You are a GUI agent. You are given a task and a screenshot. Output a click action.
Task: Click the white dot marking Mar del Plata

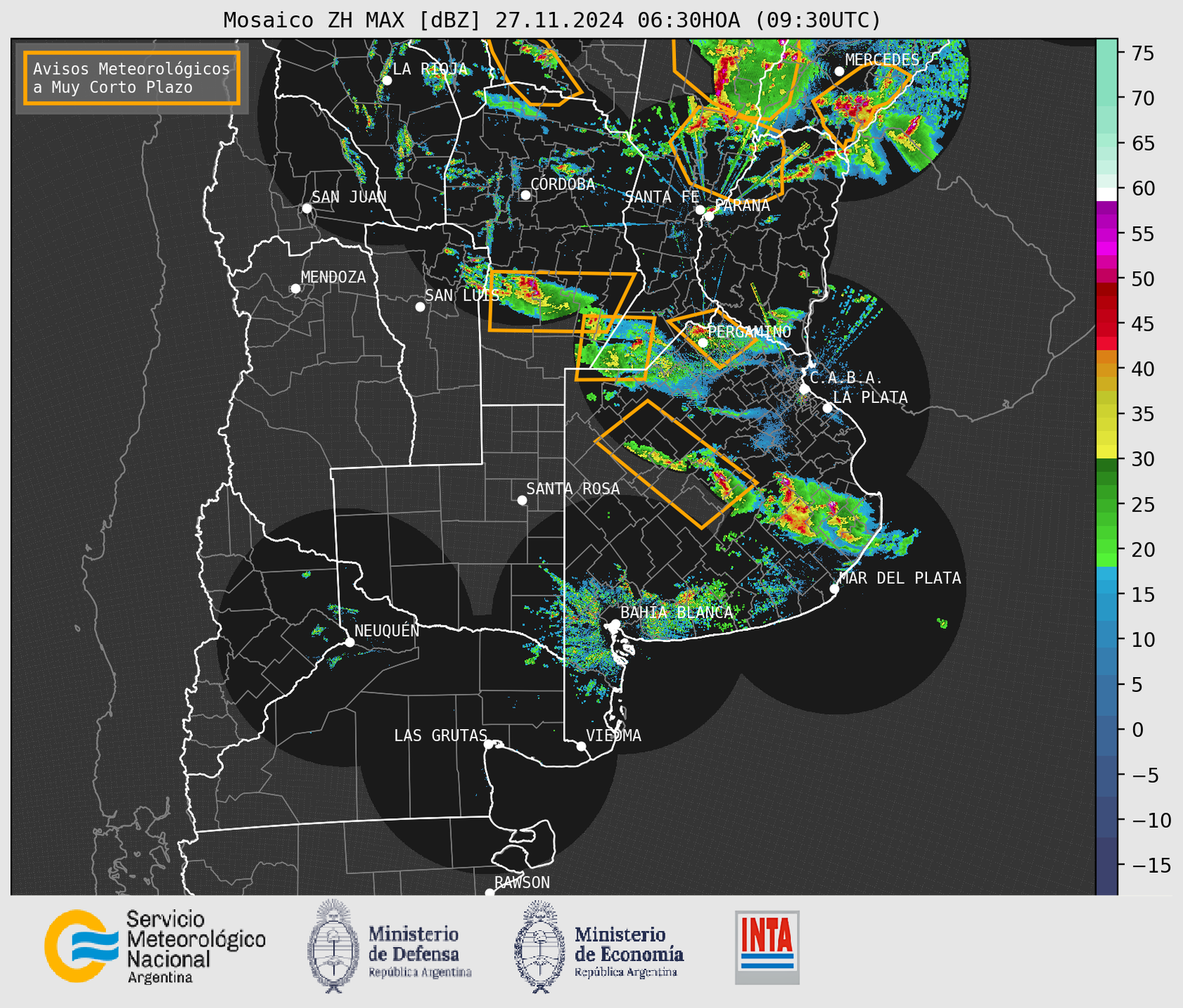tap(834, 589)
